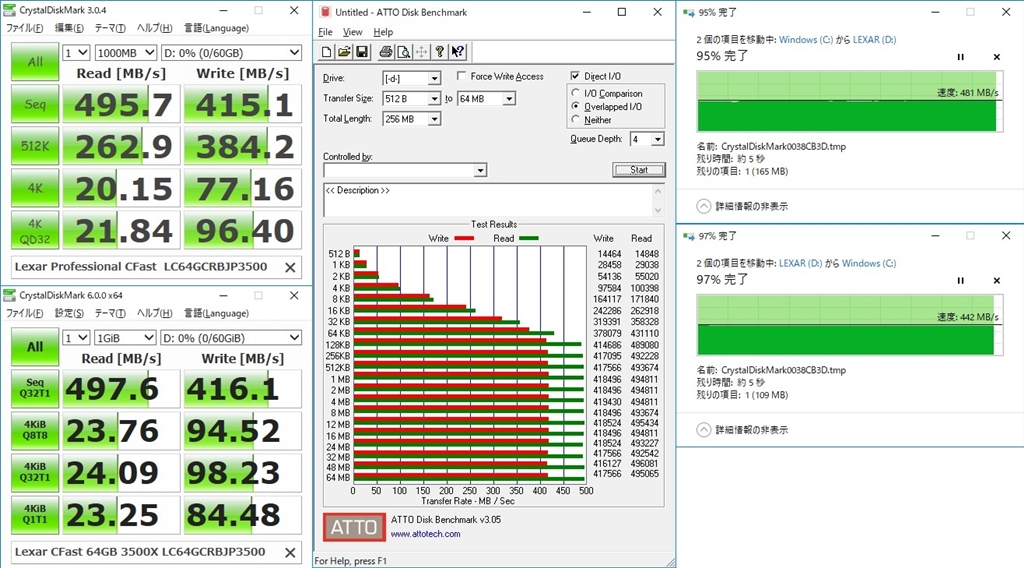Click the Print Preview icon in ATTO

click(404, 52)
